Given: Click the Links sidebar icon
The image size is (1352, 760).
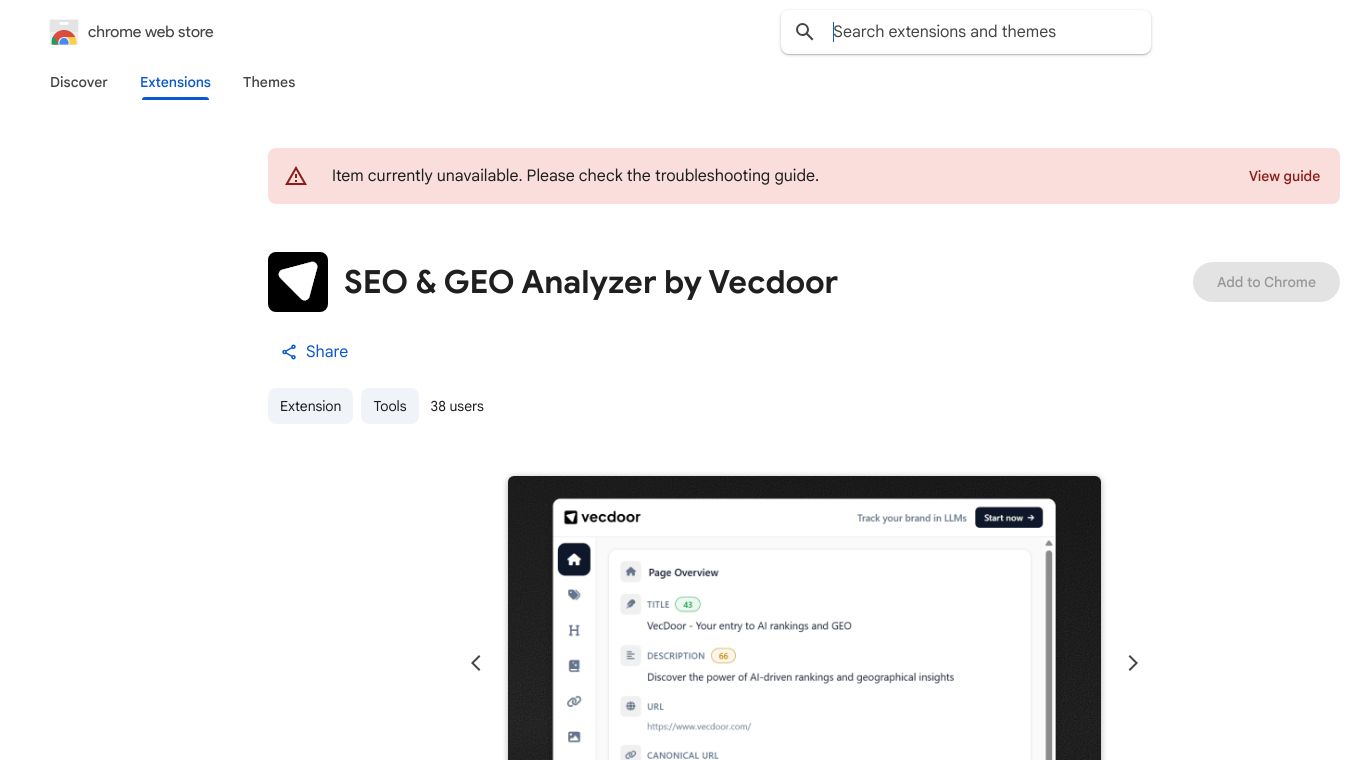Looking at the screenshot, I should coord(574,701).
